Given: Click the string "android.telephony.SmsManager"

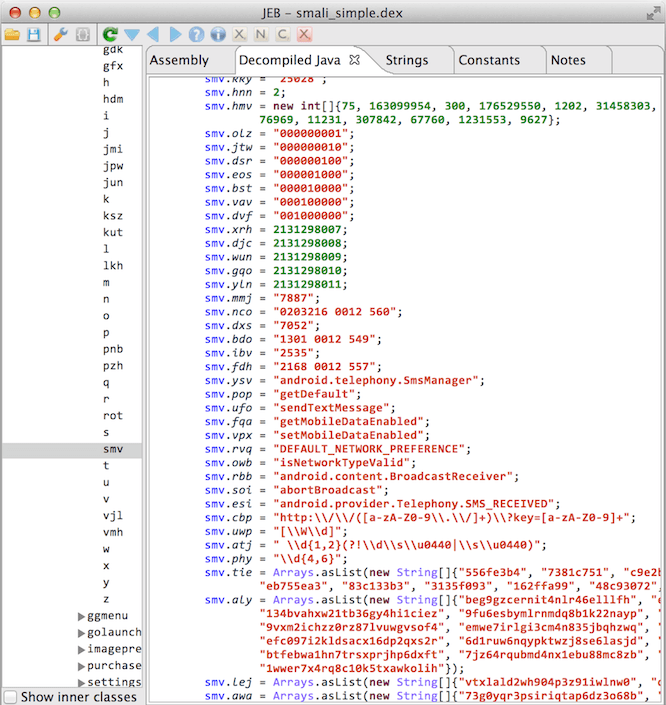Looking at the screenshot, I should click(376, 381).
